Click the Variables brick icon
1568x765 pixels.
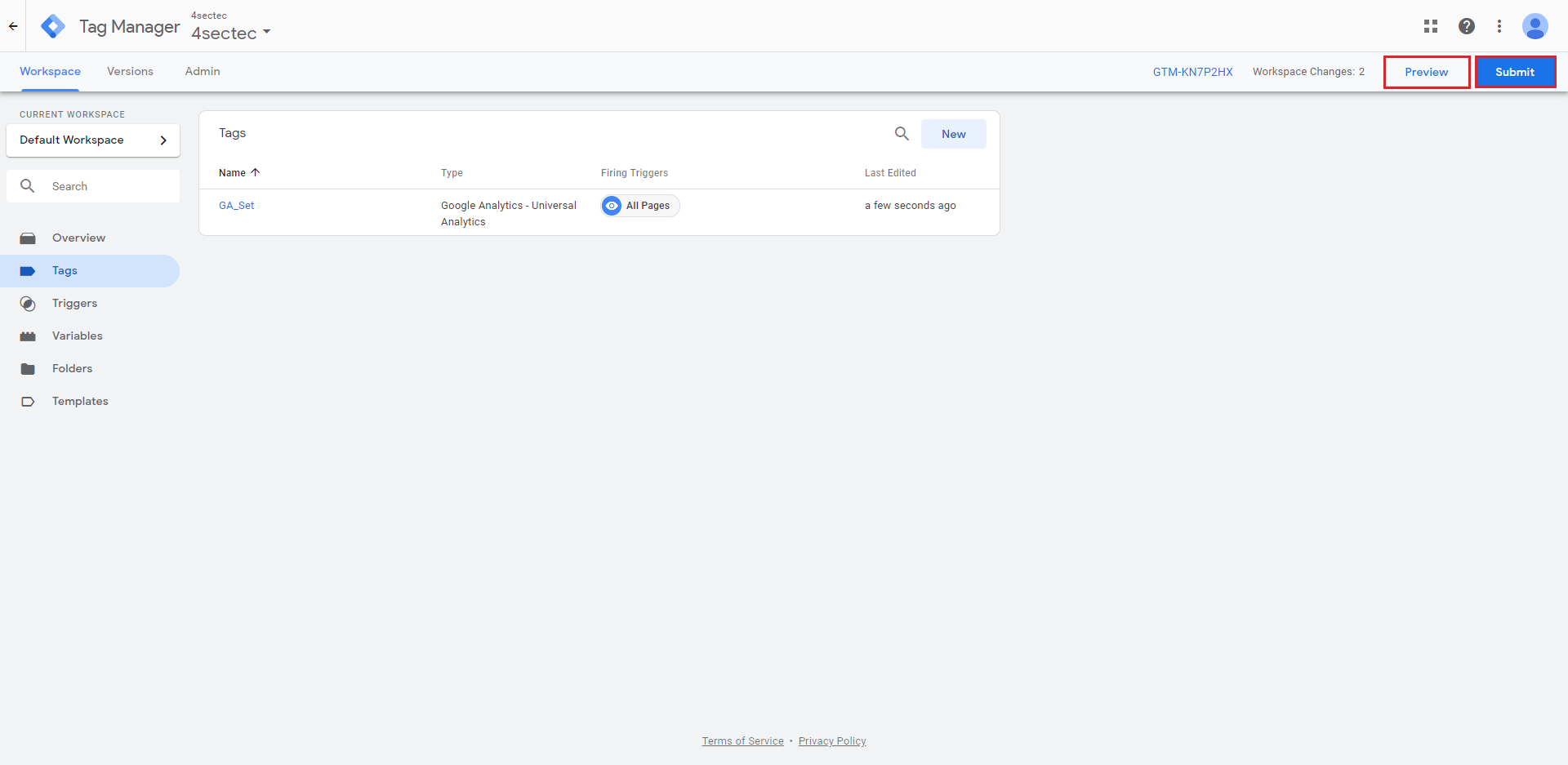(x=28, y=336)
